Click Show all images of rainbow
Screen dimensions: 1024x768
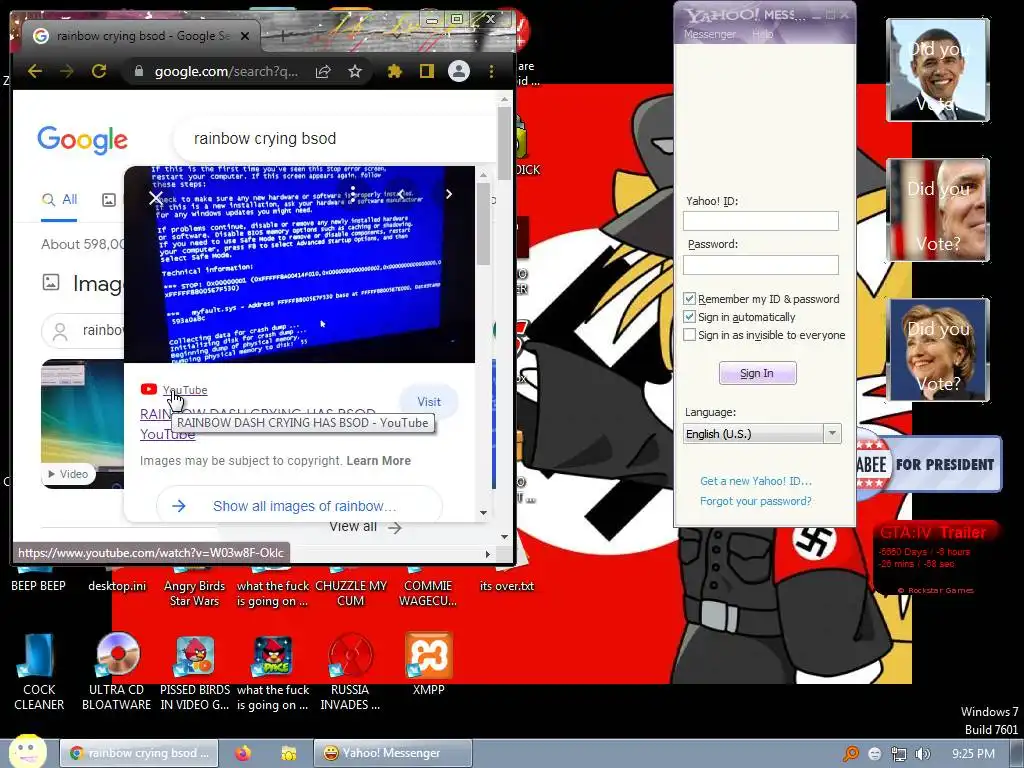click(x=299, y=505)
